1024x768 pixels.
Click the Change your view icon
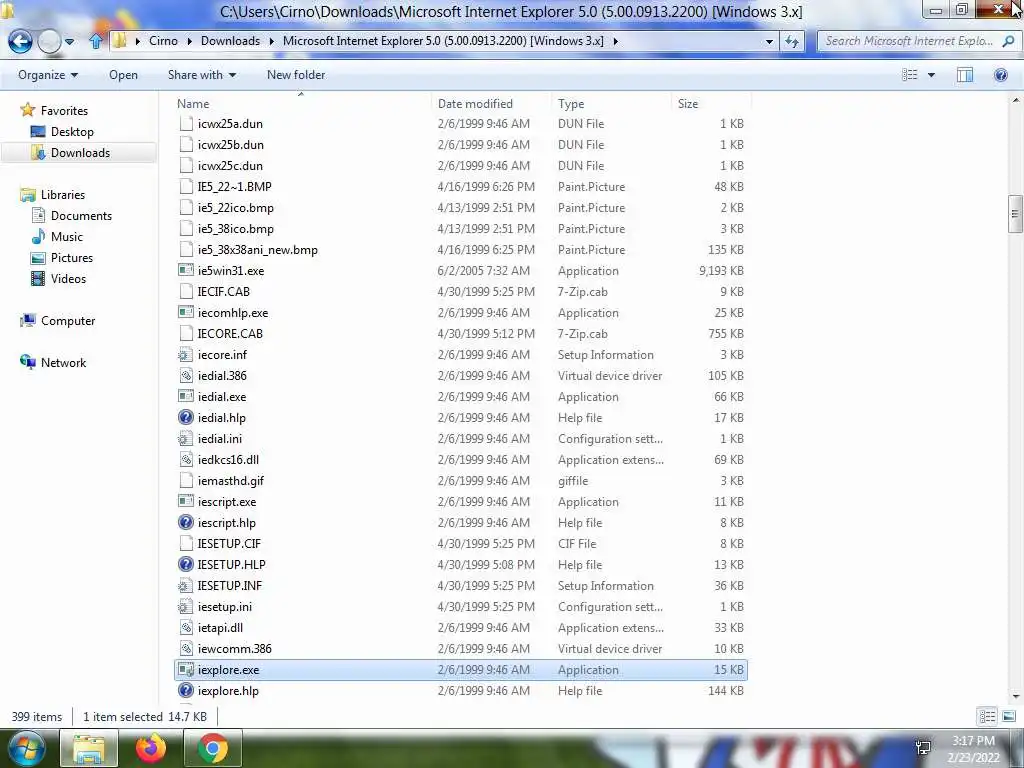[x=910, y=75]
